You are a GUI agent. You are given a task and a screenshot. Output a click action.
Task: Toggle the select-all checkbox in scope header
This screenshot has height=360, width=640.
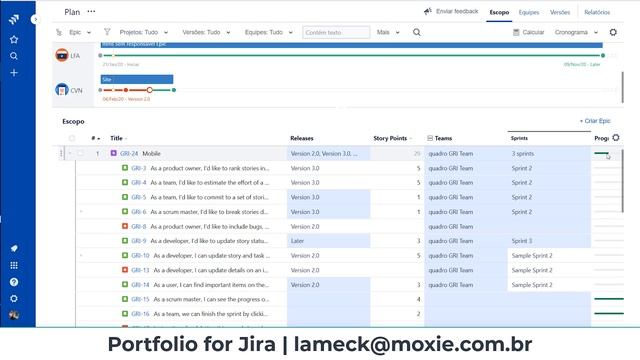click(72, 138)
